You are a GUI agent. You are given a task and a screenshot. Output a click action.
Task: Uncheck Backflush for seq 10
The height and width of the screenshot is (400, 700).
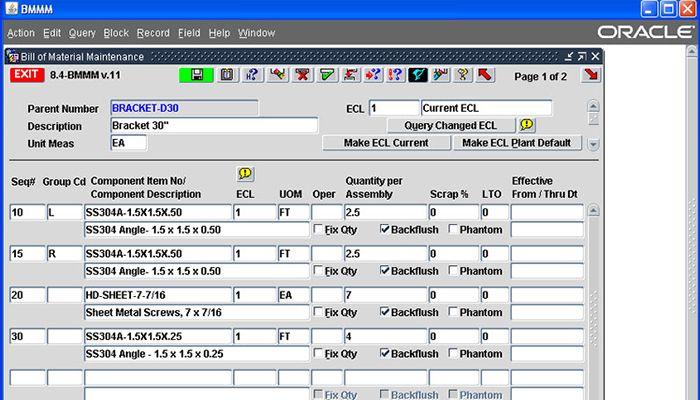[x=385, y=229]
